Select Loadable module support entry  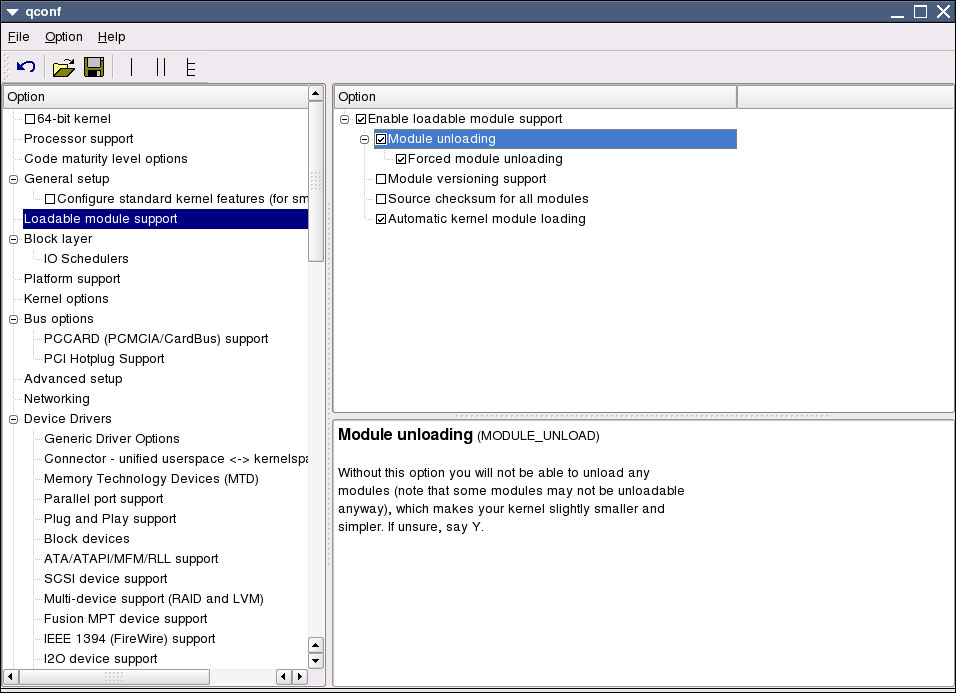tap(165, 219)
